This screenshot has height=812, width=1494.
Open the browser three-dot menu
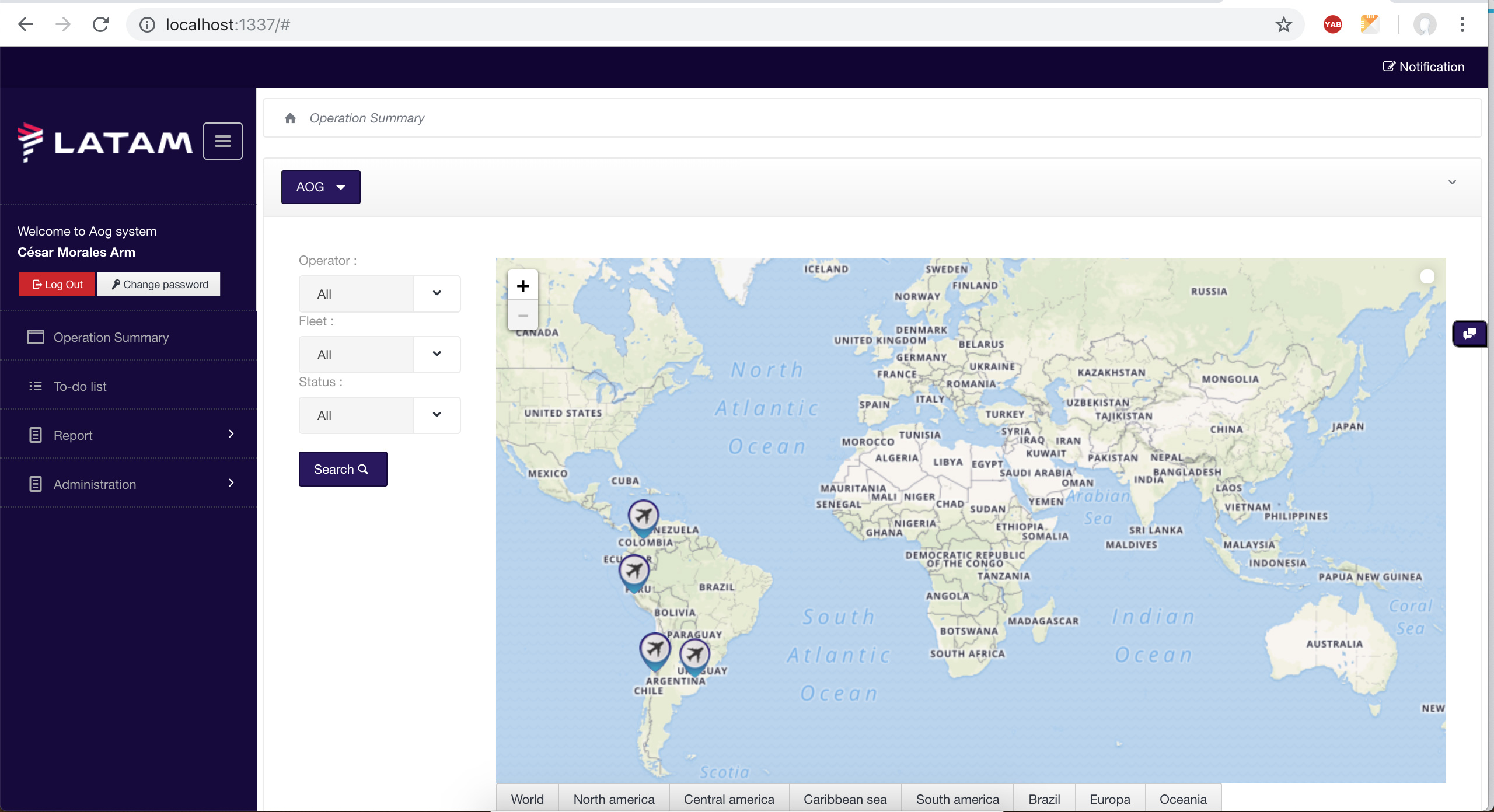coord(1462,24)
